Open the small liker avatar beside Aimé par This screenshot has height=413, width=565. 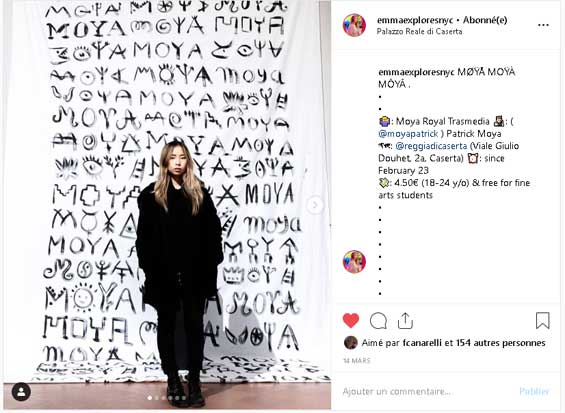[351, 343]
